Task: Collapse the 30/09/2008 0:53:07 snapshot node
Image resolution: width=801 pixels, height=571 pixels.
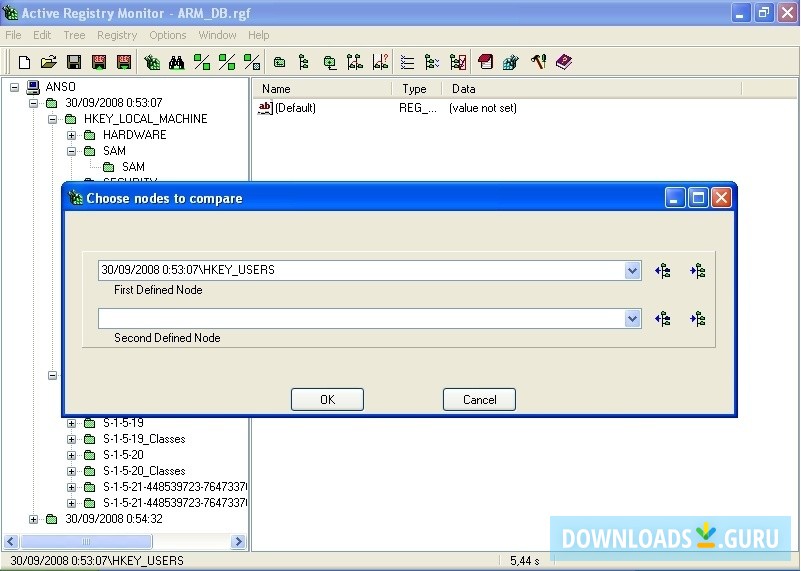Action: point(34,103)
